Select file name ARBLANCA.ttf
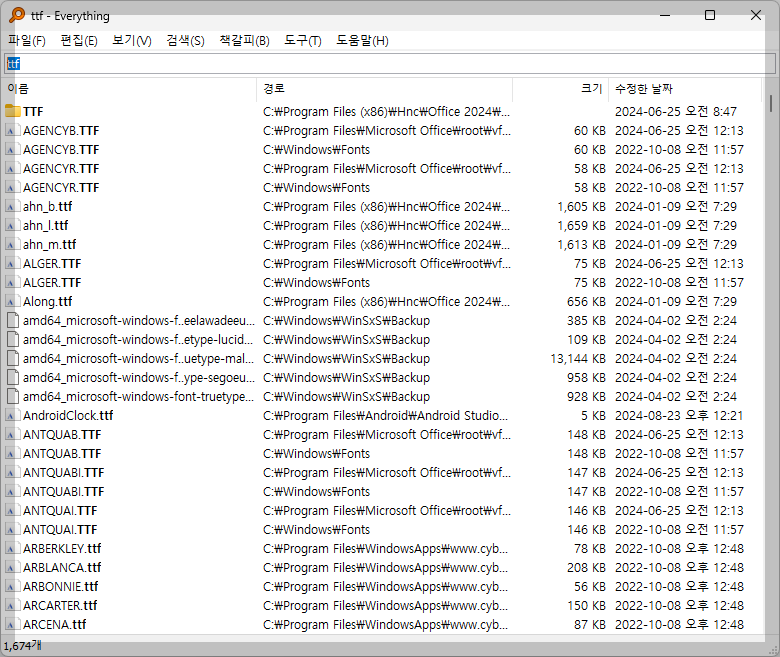The image size is (780, 657). (x=62, y=567)
